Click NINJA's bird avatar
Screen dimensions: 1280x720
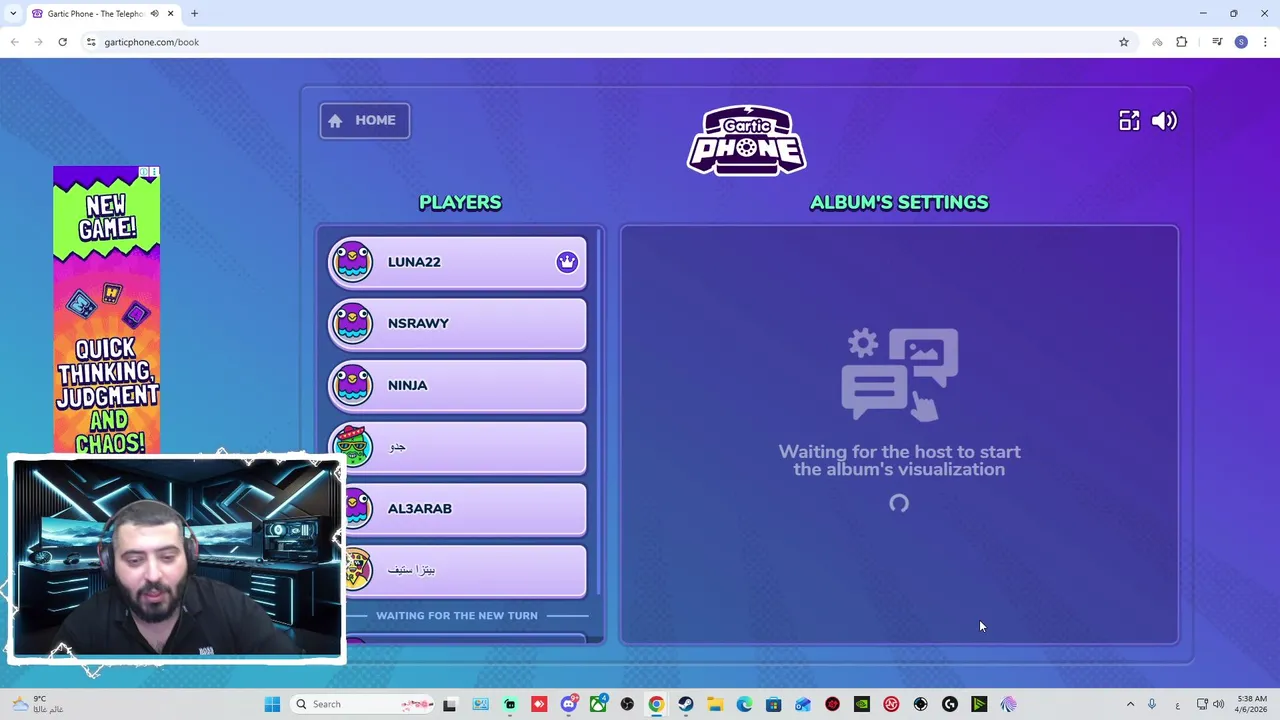point(352,385)
